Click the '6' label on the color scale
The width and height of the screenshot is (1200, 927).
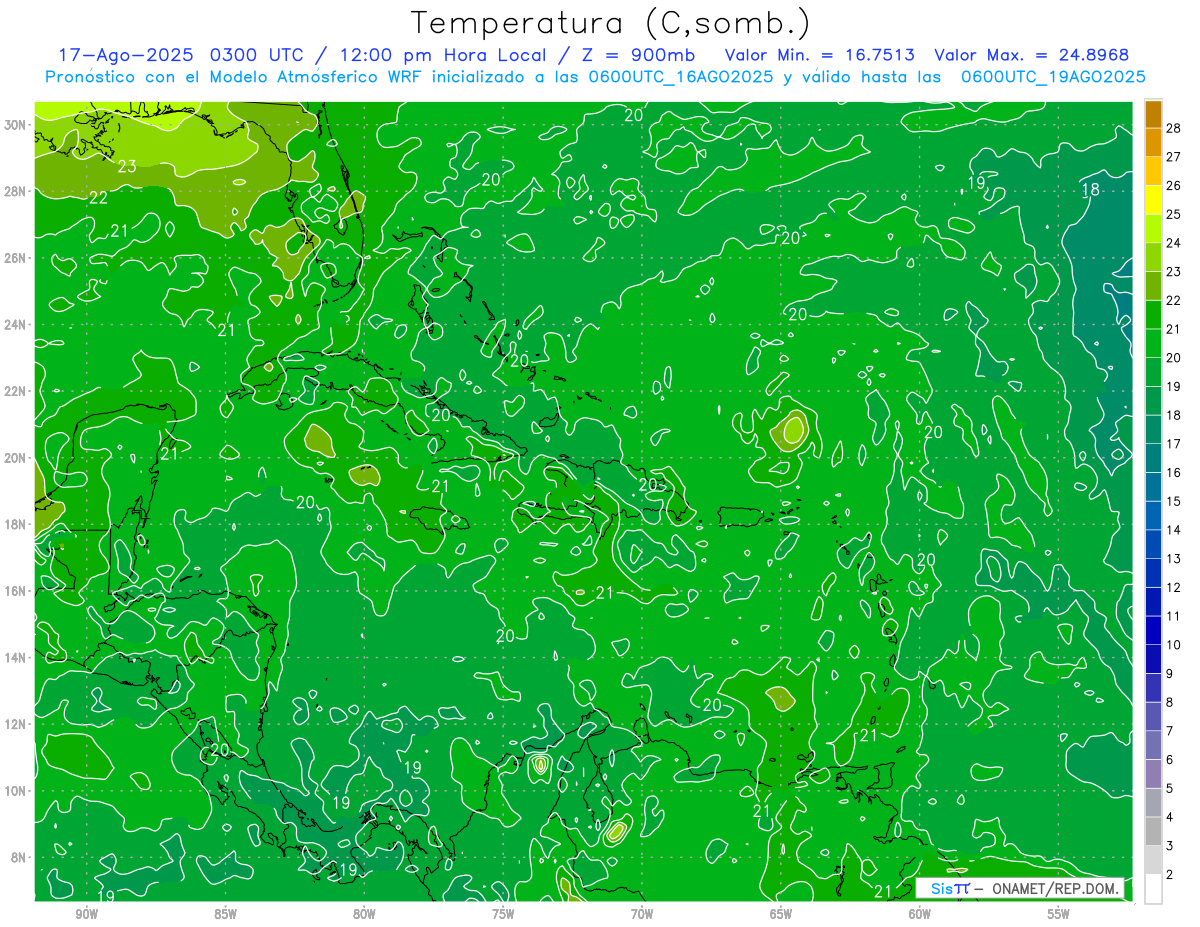coord(1170,760)
